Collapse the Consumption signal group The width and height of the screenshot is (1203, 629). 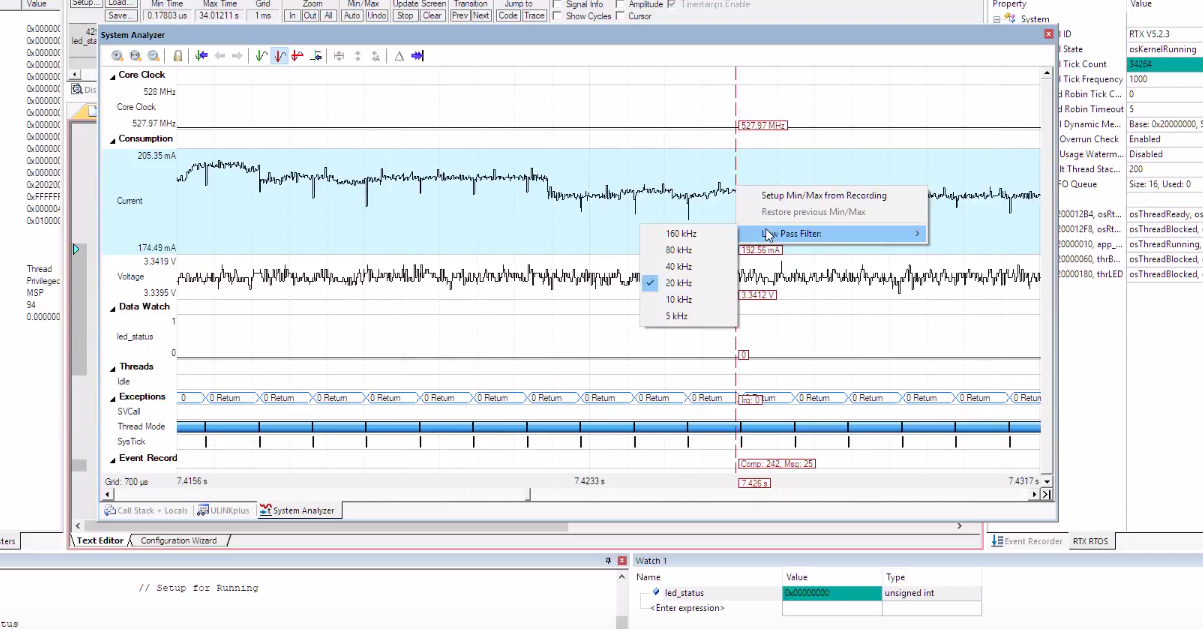(x=112, y=139)
